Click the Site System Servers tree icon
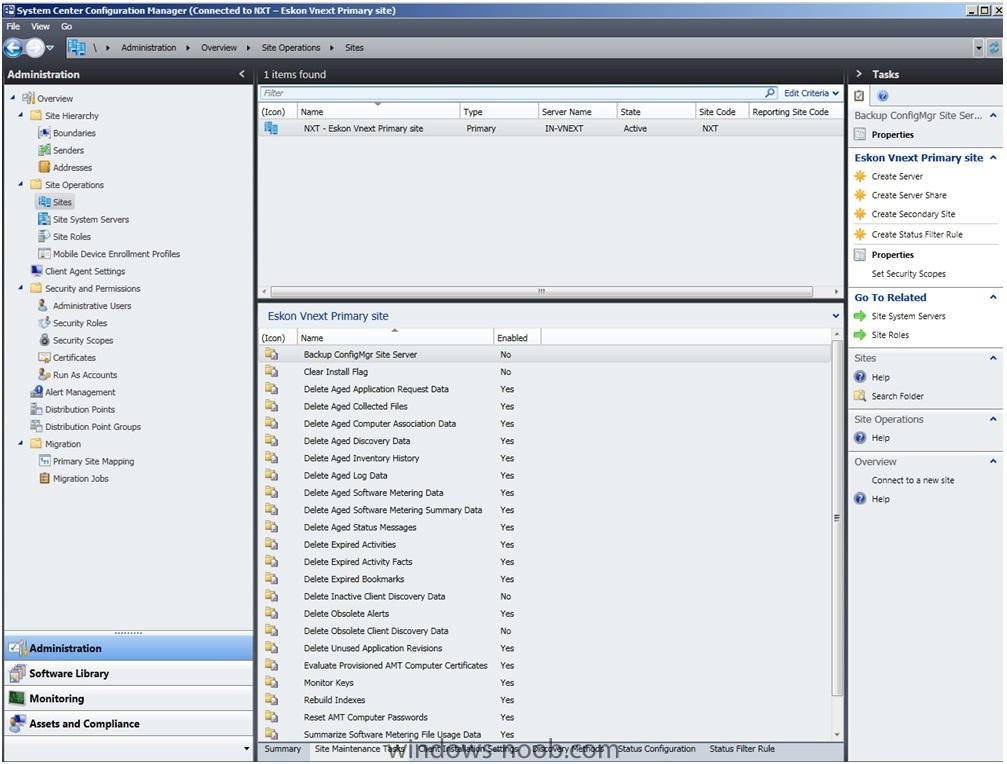The width and height of the screenshot is (1007, 764). pos(44,220)
